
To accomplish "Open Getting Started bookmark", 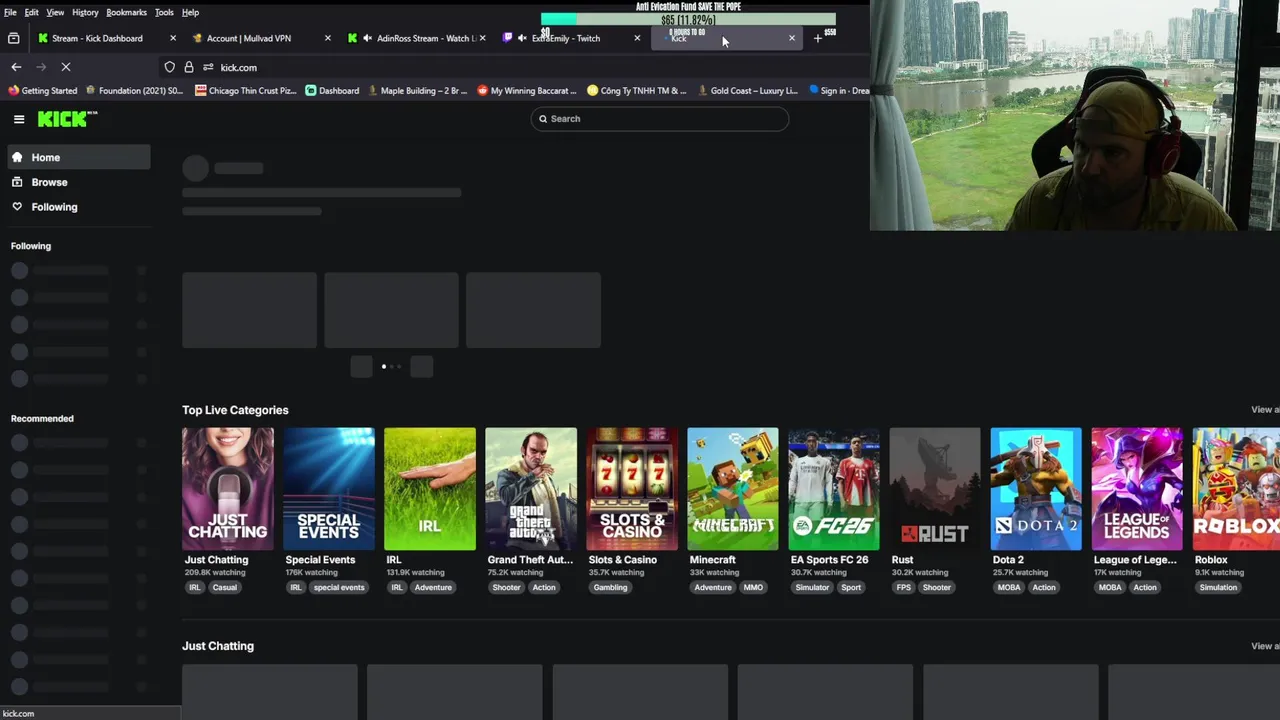I will (43, 91).
